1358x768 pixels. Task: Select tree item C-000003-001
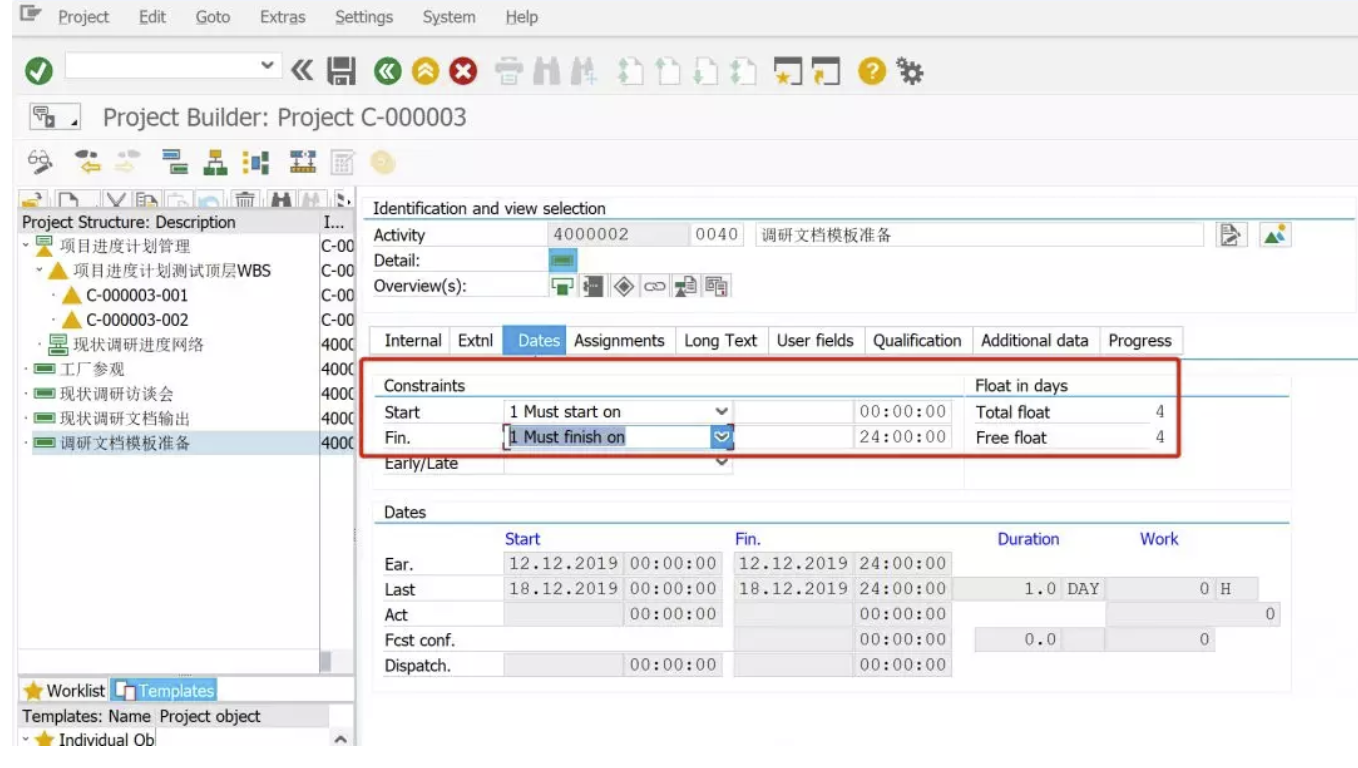point(136,295)
